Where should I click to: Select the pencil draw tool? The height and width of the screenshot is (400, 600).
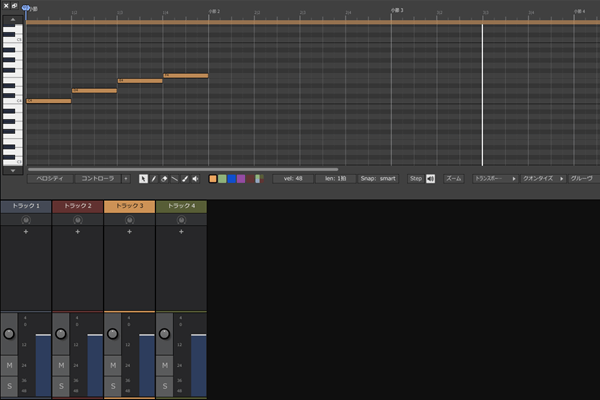coord(153,179)
